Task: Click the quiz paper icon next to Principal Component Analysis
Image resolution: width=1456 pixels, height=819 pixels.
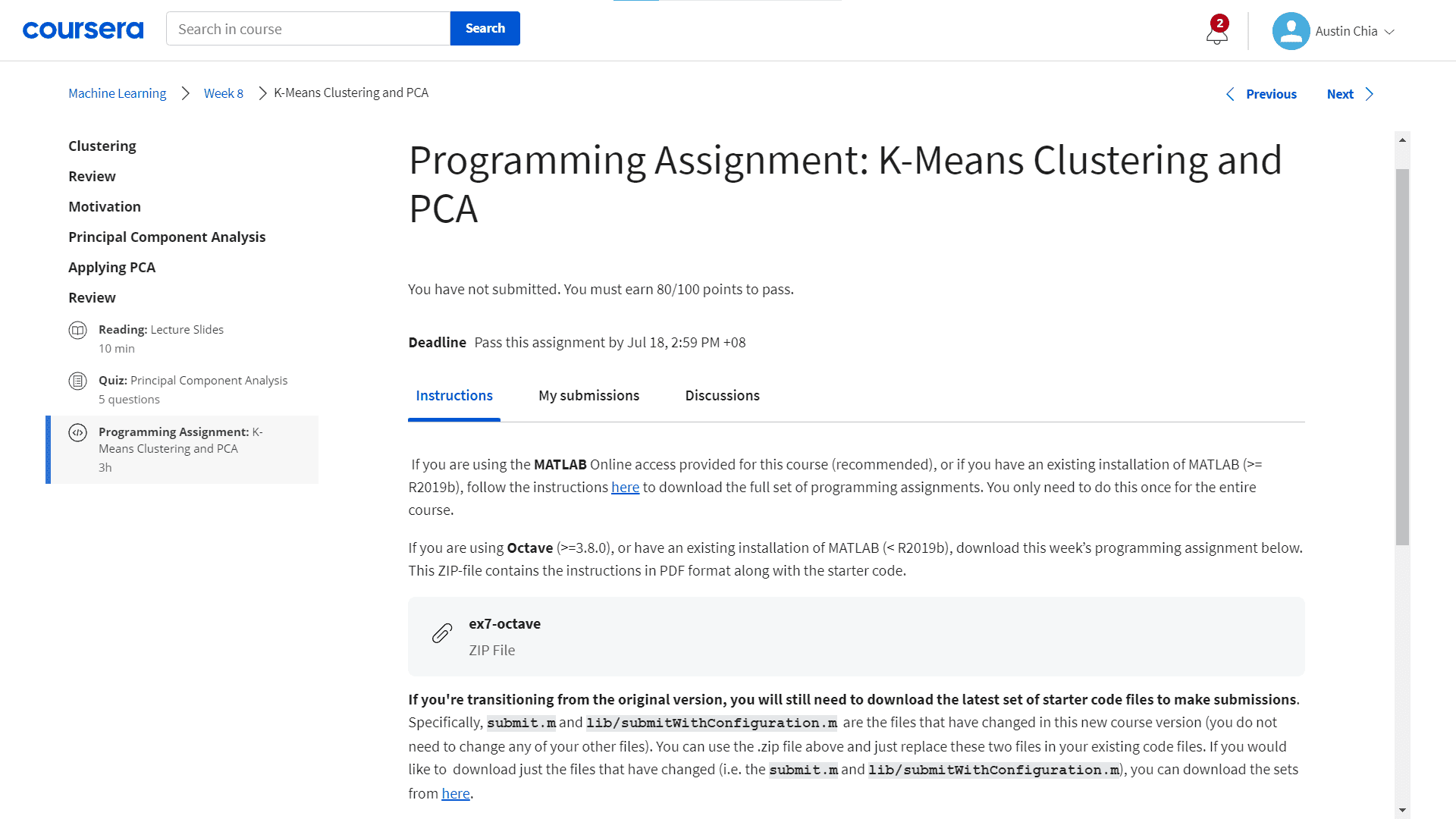Action: pos(78,381)
